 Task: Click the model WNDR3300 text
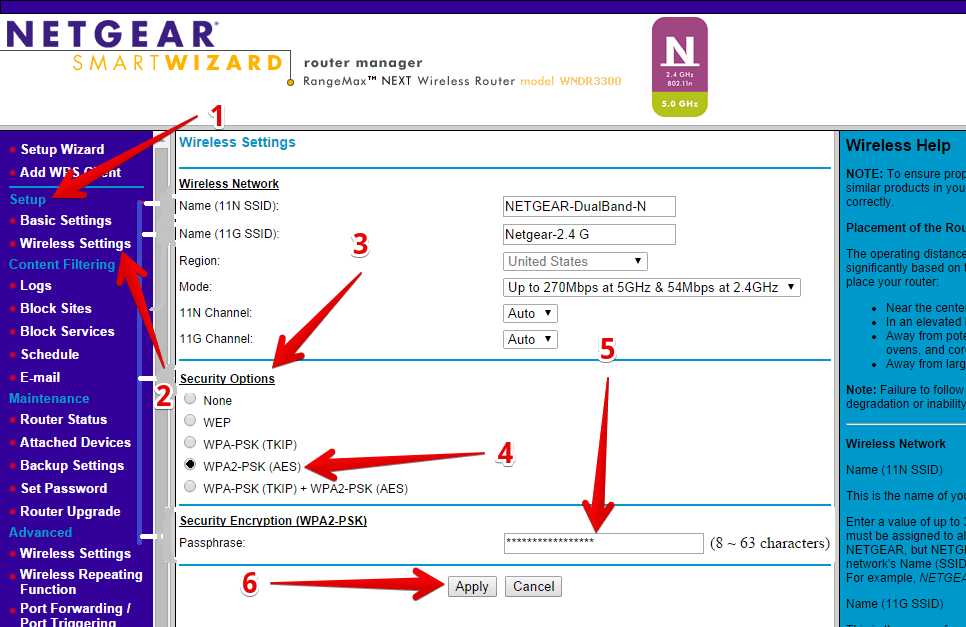[x=570, y=81]
